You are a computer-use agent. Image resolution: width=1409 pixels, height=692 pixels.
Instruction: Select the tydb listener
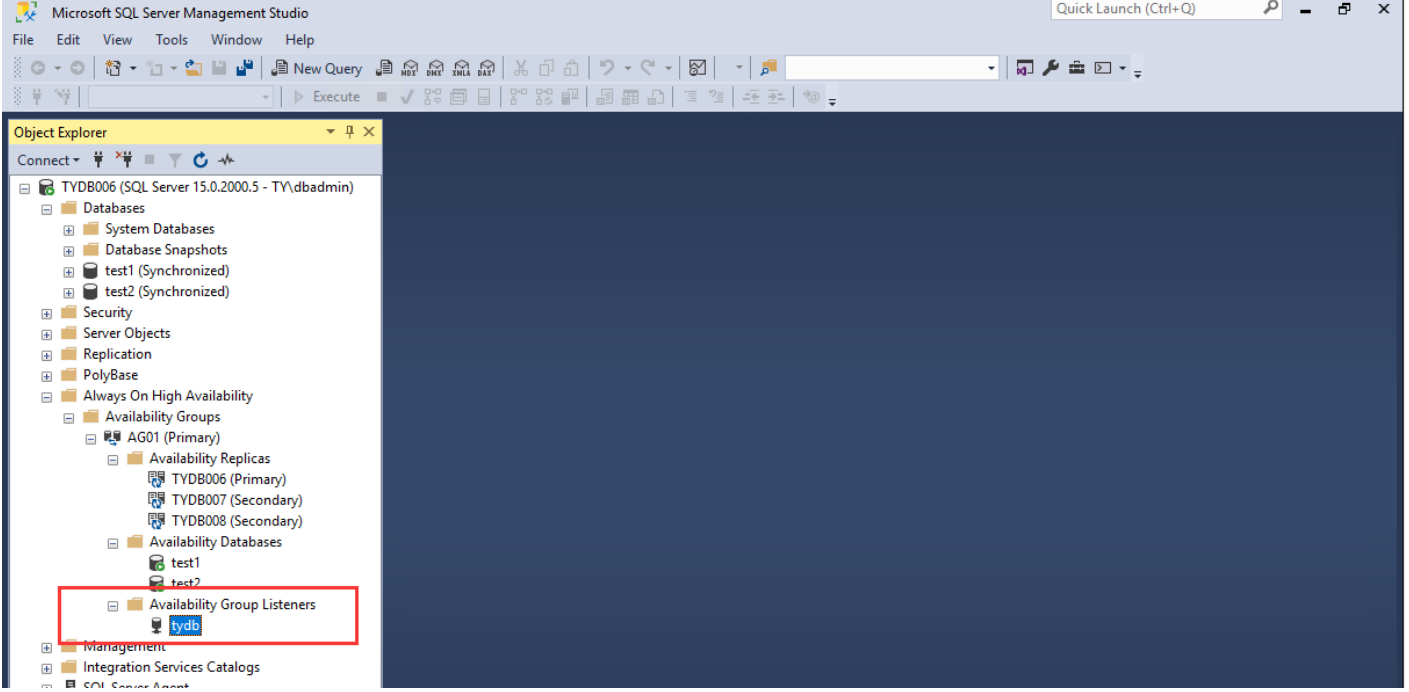tap(185, 626)
